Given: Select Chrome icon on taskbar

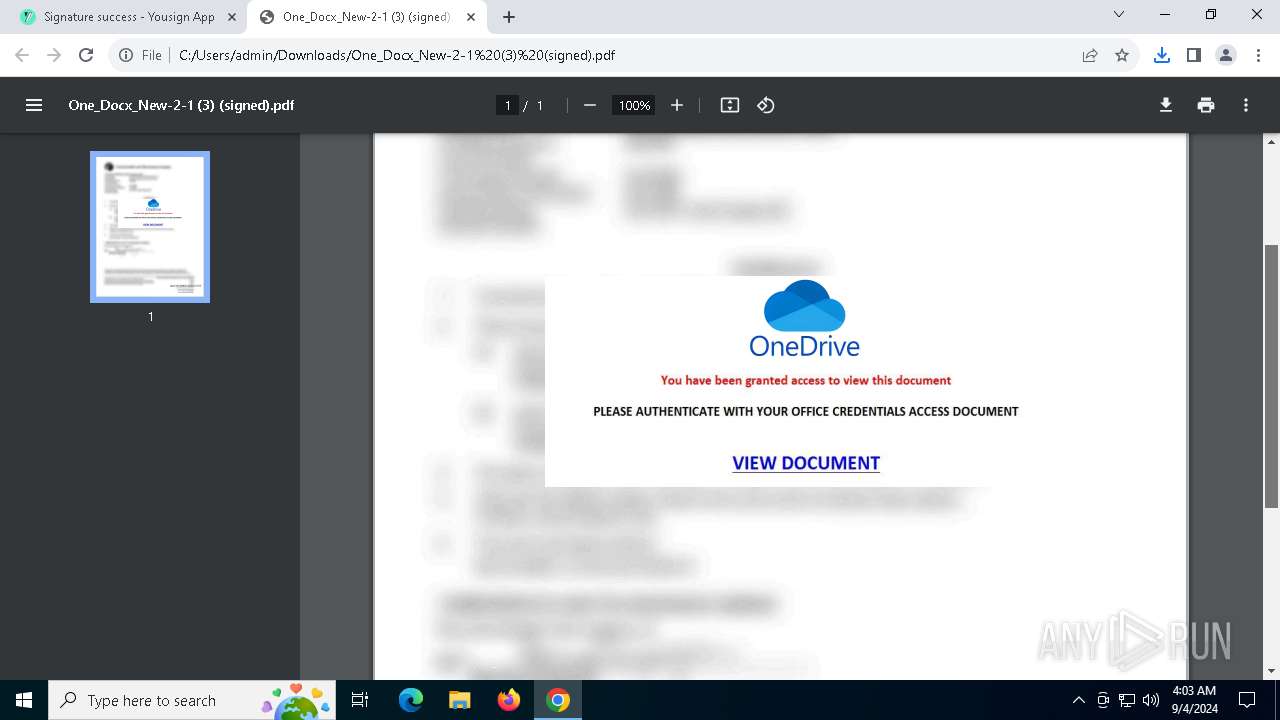Looking at the screenshot, I should (558, 700).
